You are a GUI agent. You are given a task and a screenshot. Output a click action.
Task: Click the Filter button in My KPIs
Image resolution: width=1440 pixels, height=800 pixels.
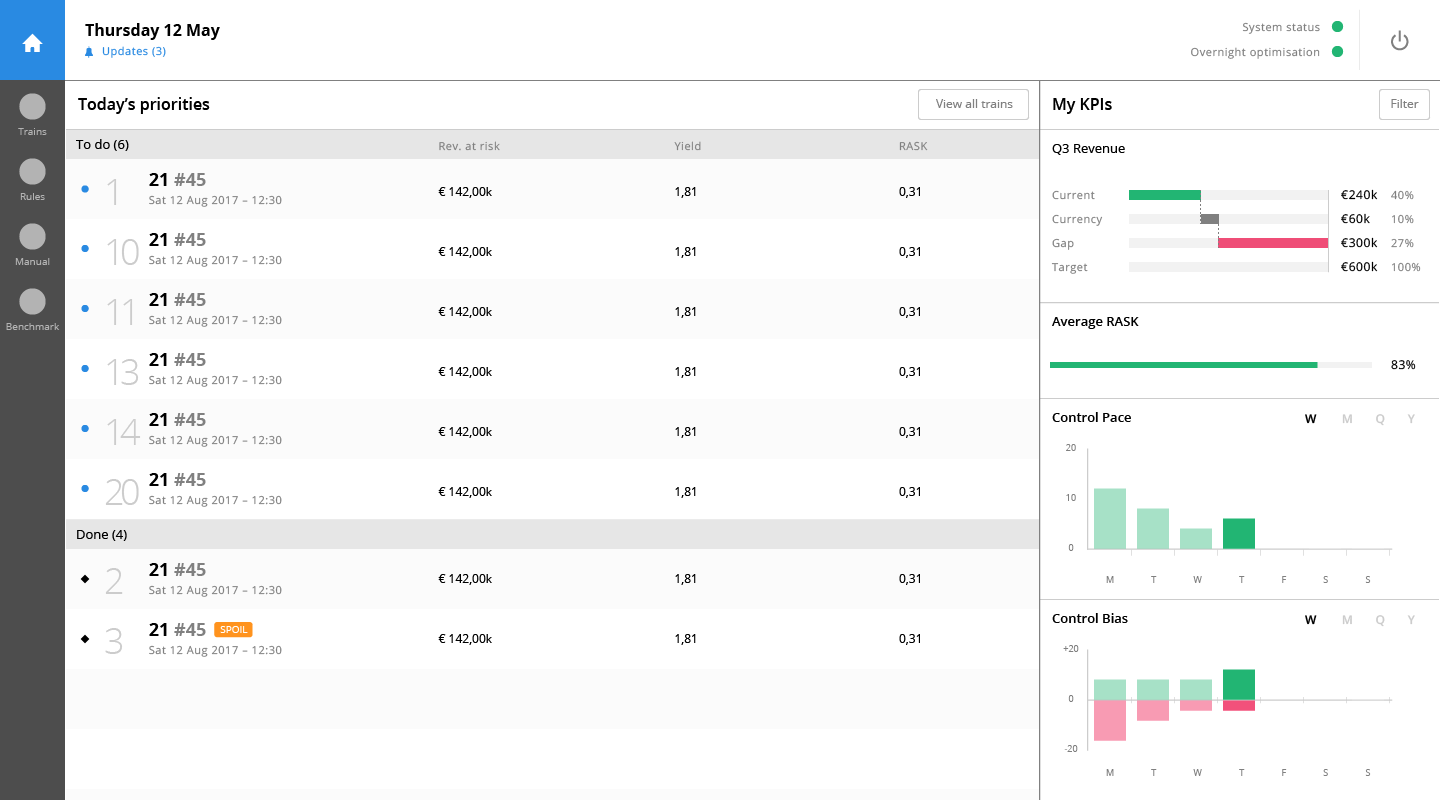[x=1404, y=104]
